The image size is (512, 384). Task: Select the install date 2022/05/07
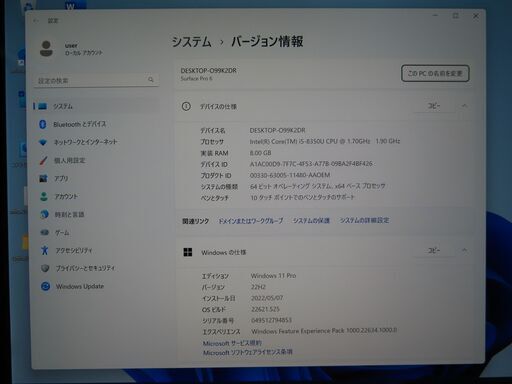(x=267, y=298)
